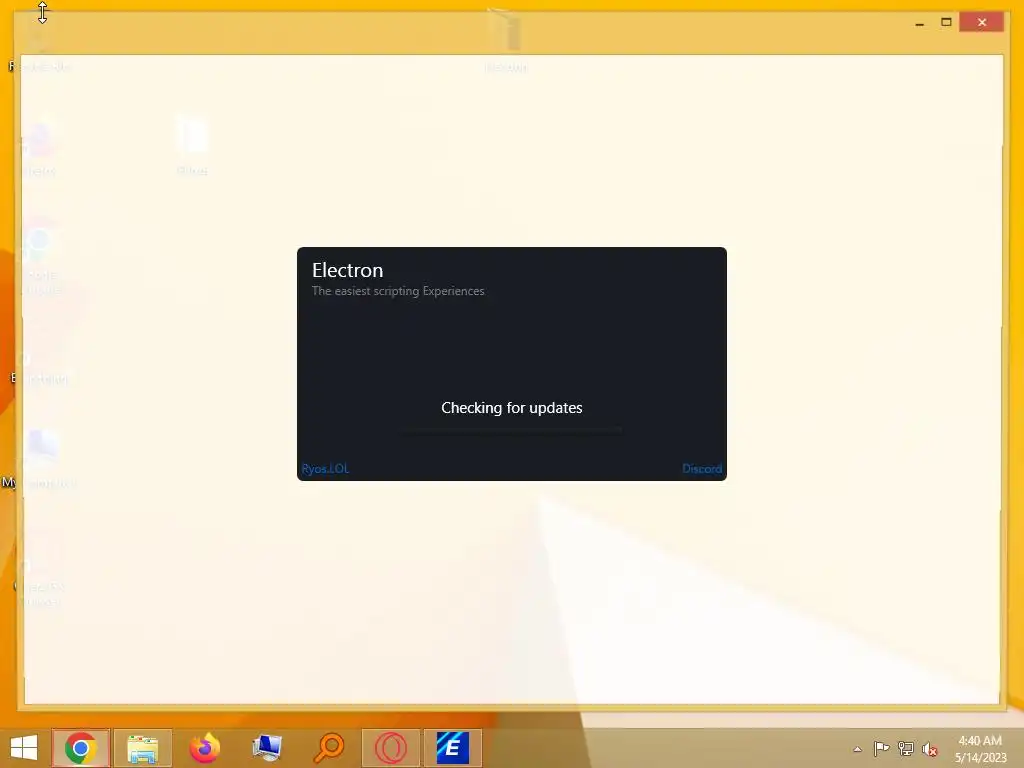Open the Action Center flag icon
The height and width of the screenshot is (768, 1024).
click(x=881, y=748)
